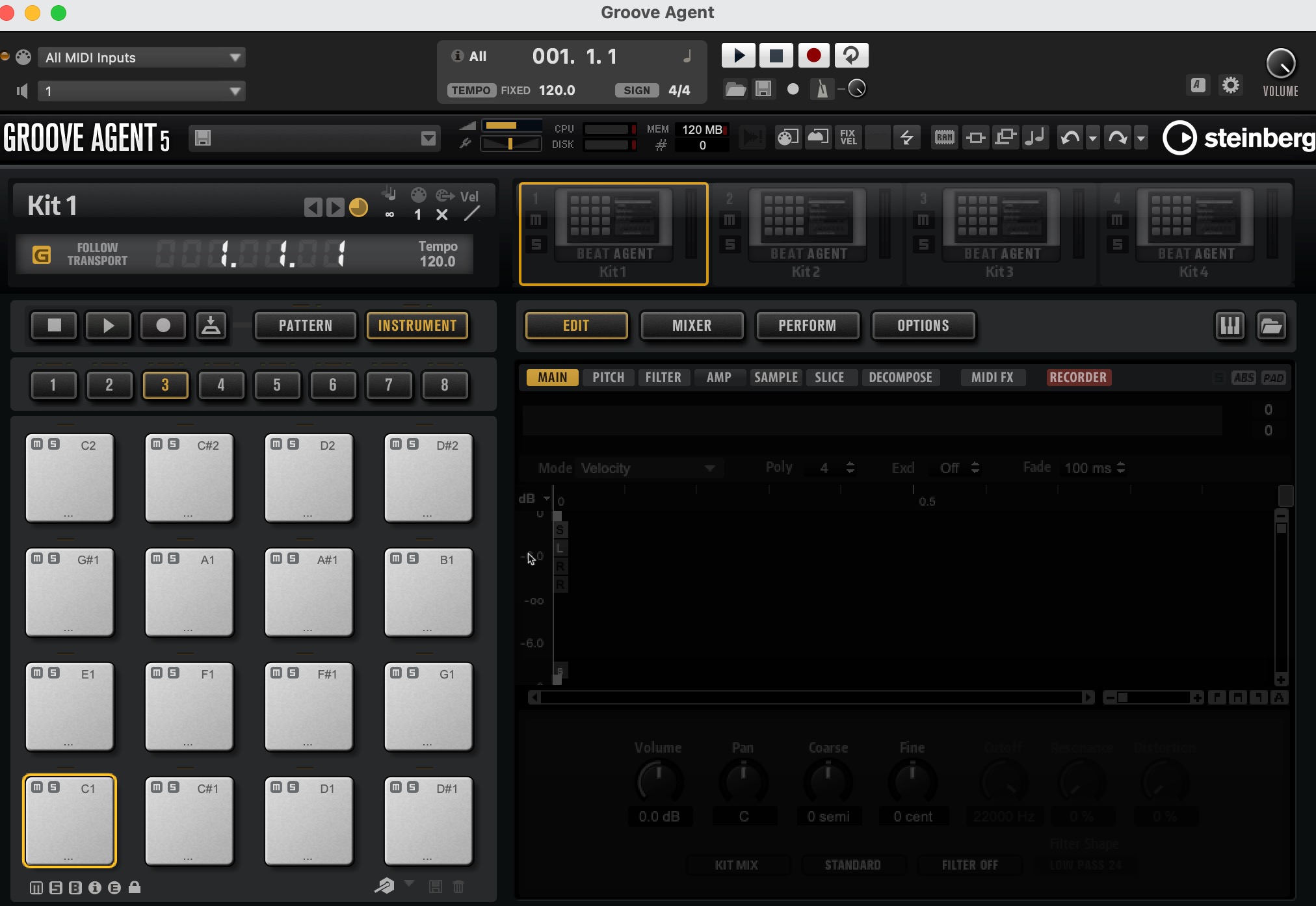Viewport: 1316px width, 906px height.
Task: Click the master VOLUME knob
Action: pos(1281,64)
